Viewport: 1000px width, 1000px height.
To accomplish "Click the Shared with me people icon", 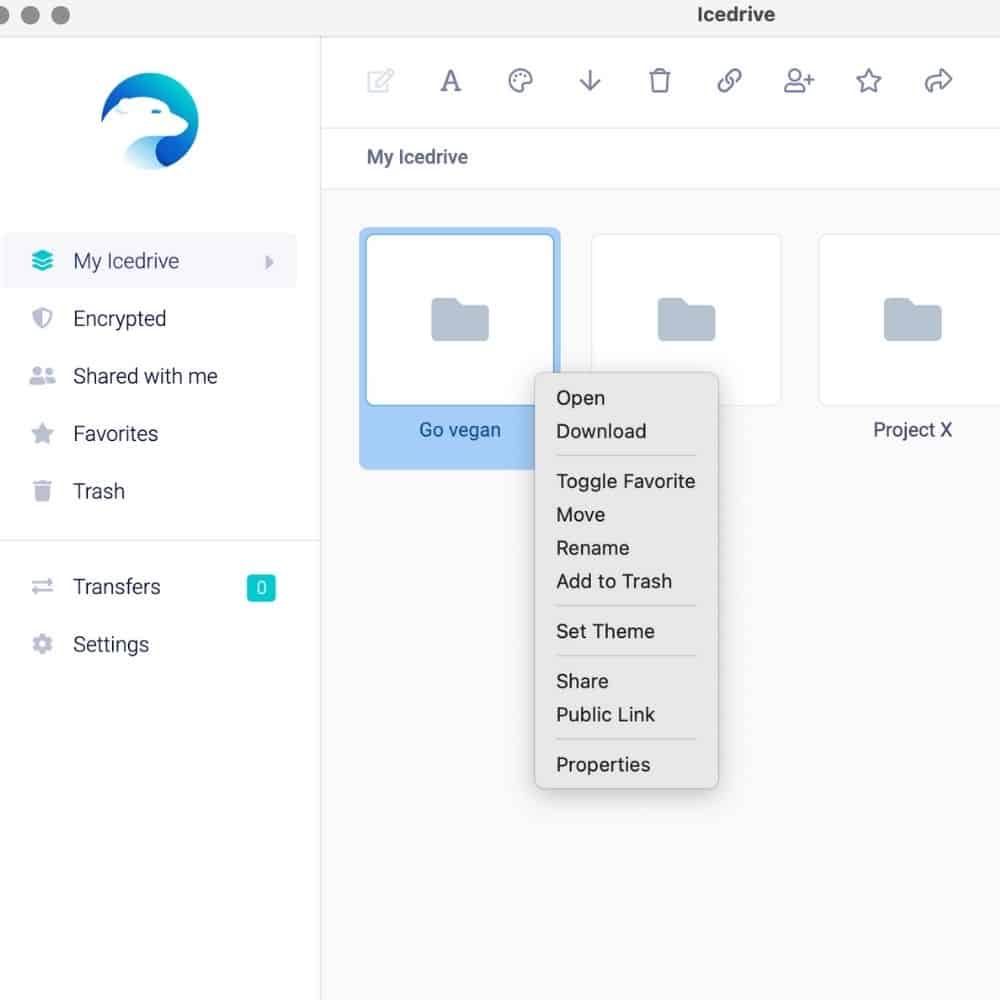I will pyautogui.click(x=43, y=376).
